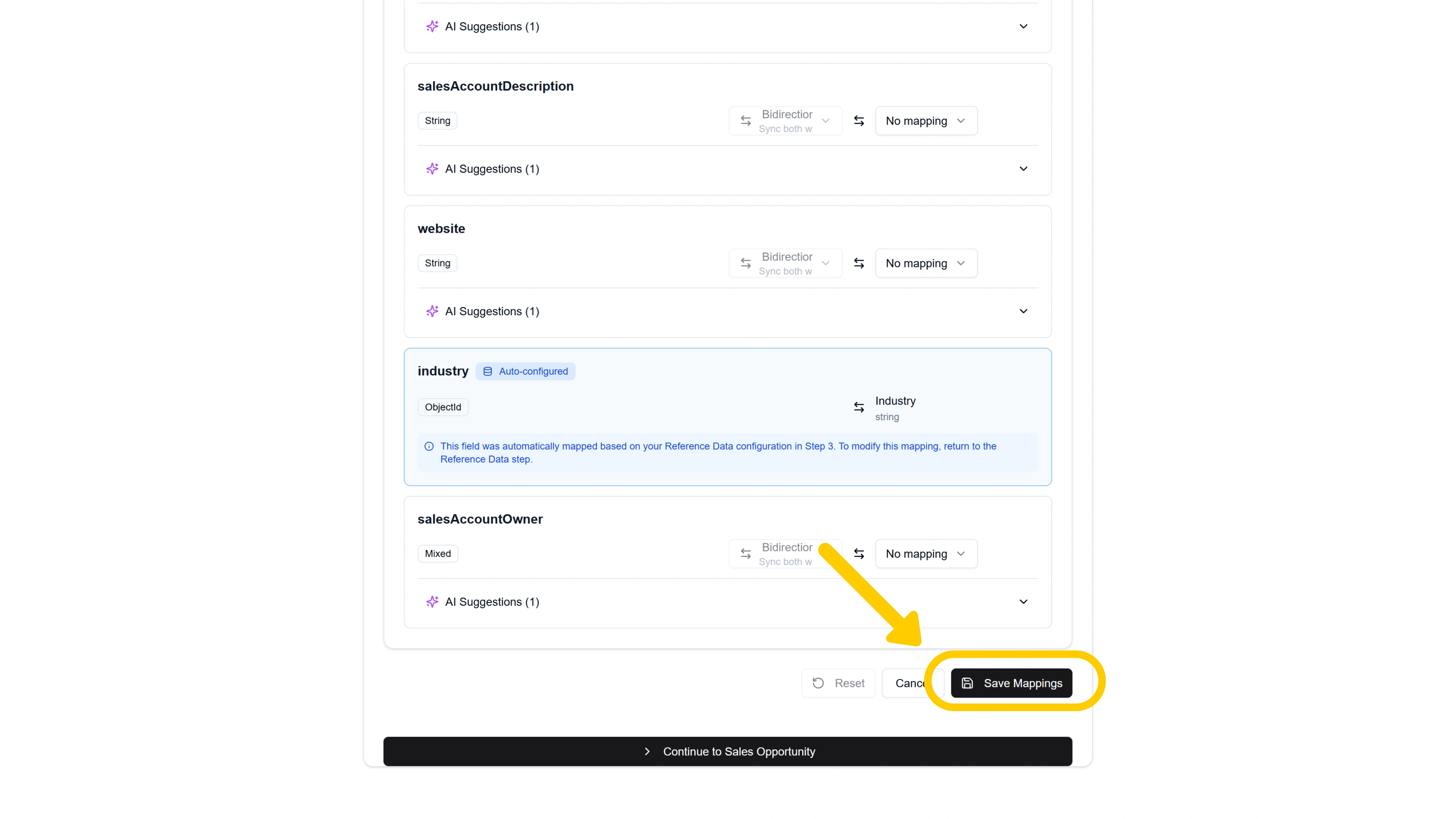Click the chevron icon in the Continue button
Screen dimensions: 1456x819
[x=647, y=751]
